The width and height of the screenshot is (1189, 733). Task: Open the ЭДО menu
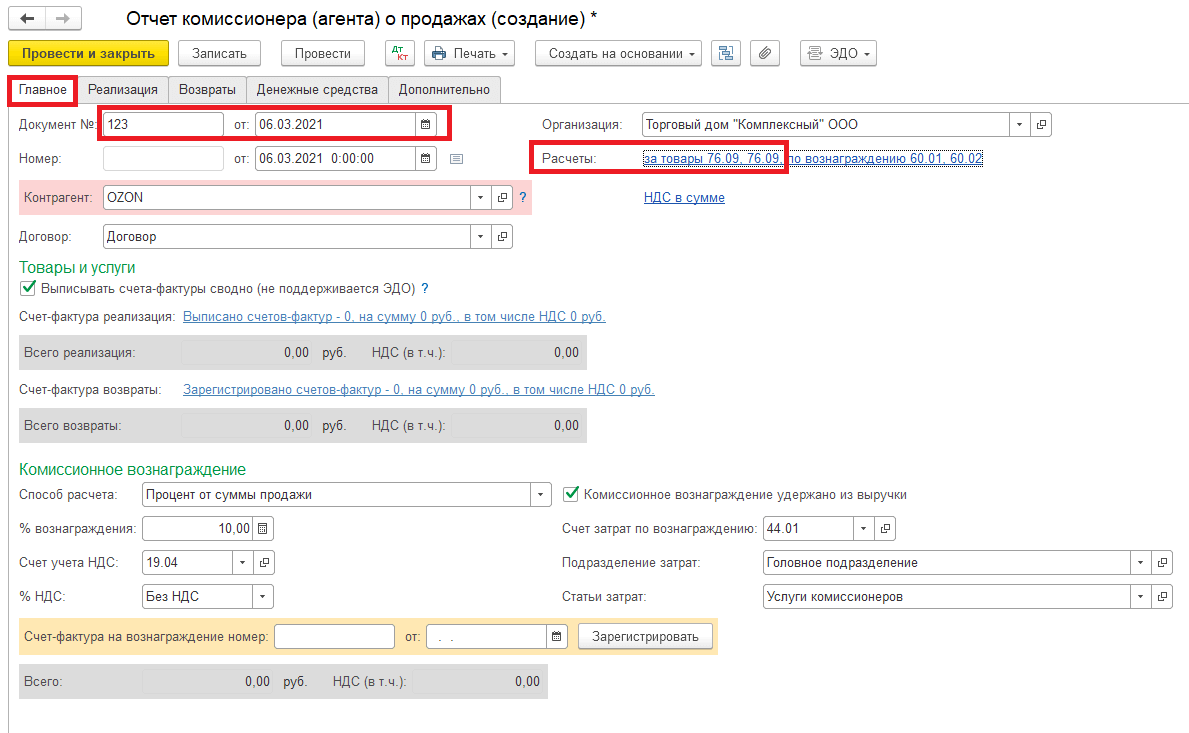click(838, 53)
